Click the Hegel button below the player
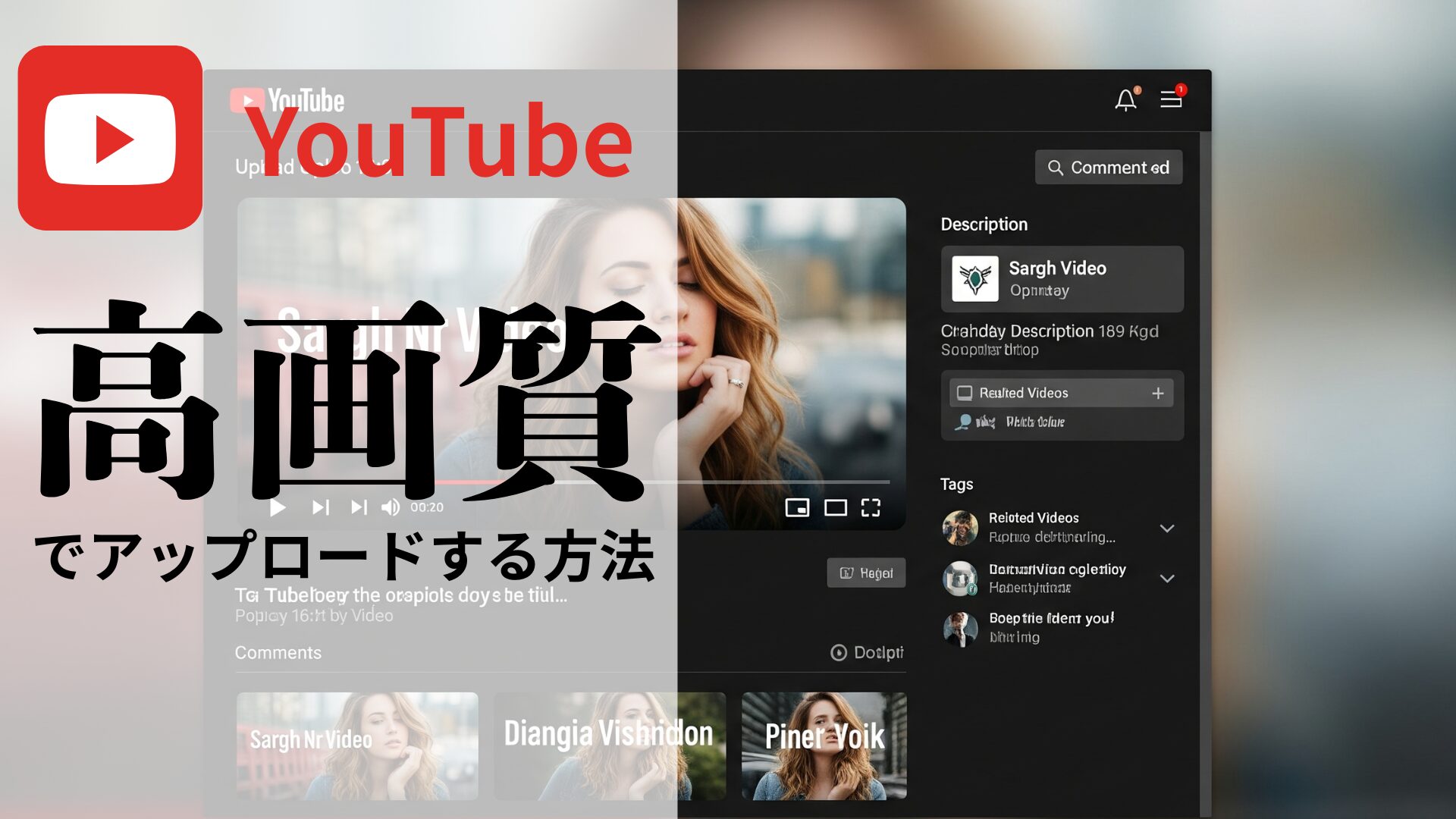This screenshot has height=819, width=1456. point(866,573)
